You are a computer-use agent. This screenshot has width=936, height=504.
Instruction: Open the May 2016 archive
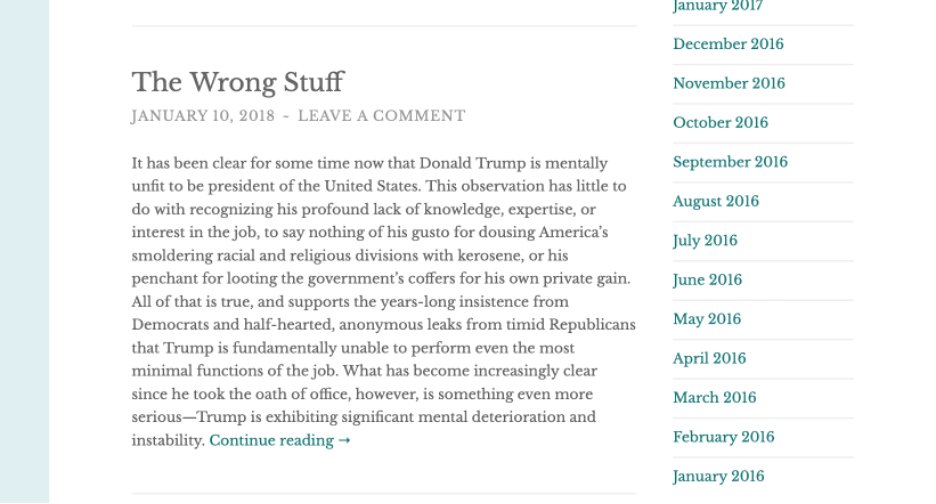[707, 319]
